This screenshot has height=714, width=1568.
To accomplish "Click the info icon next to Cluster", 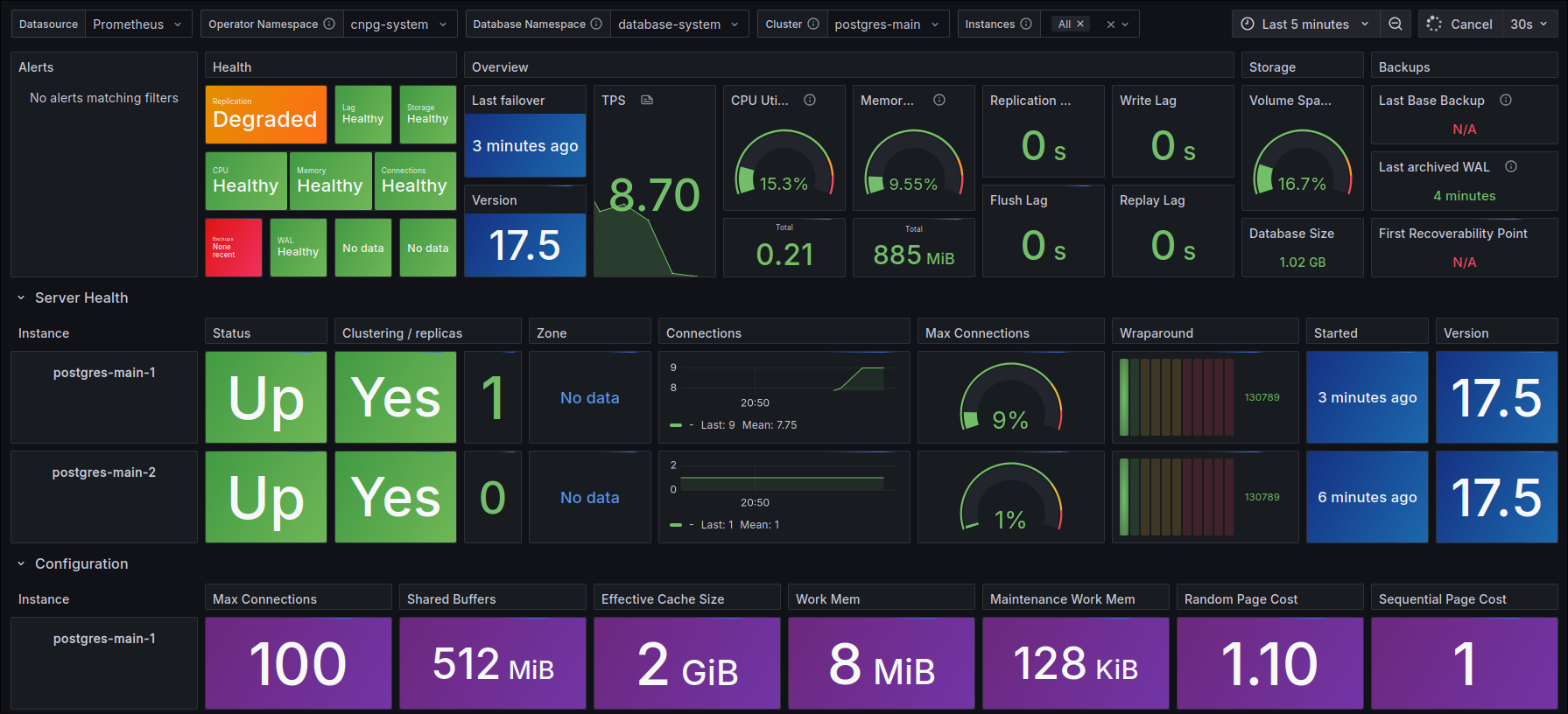I will coord(813,24).
